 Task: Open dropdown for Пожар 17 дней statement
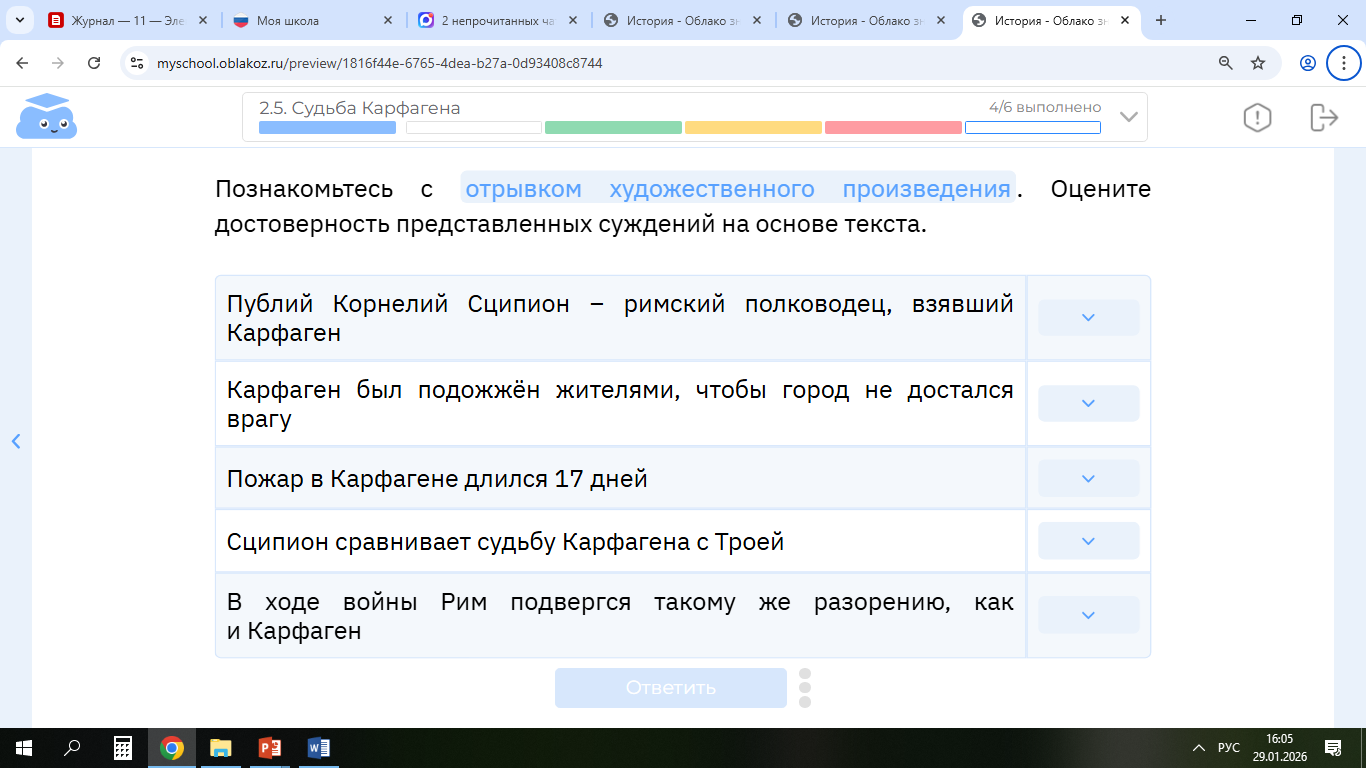click(1089, 478)
